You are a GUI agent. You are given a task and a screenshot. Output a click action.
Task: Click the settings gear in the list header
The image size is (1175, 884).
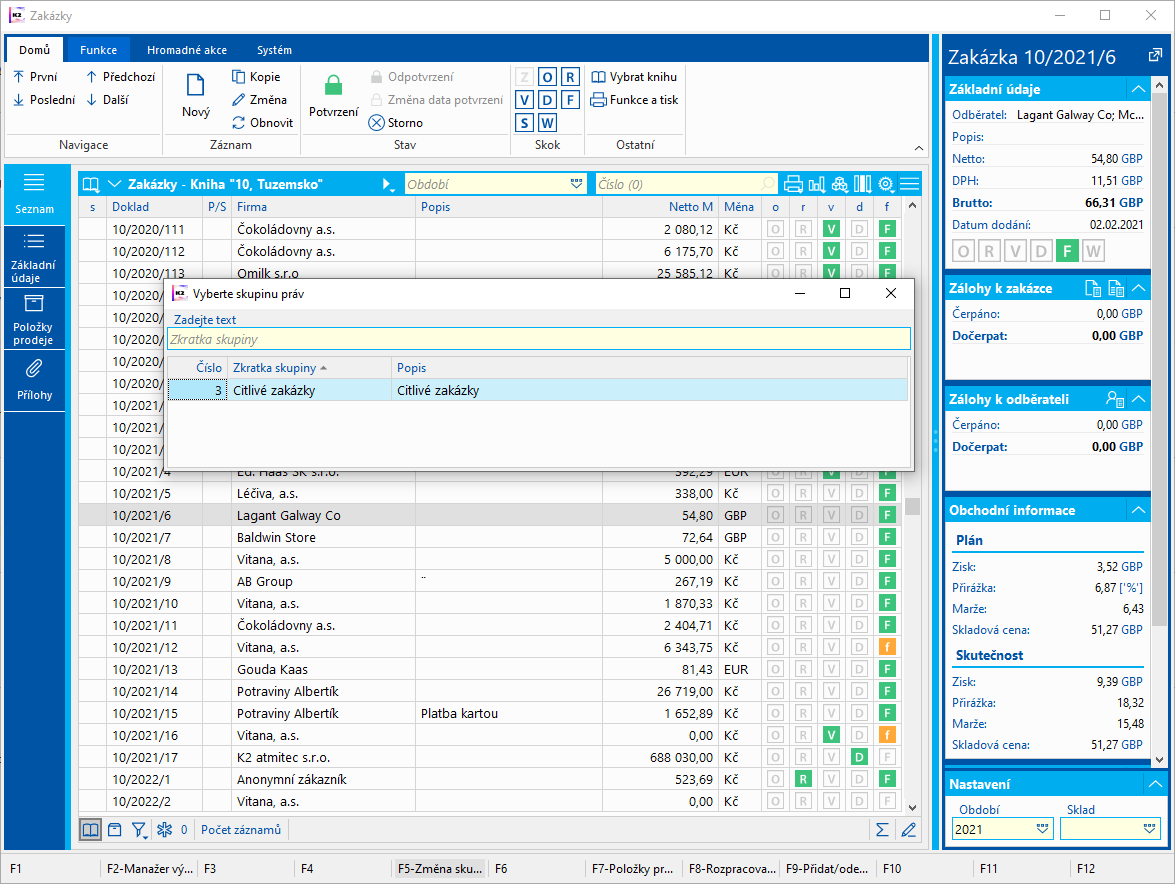pos(885,184)
